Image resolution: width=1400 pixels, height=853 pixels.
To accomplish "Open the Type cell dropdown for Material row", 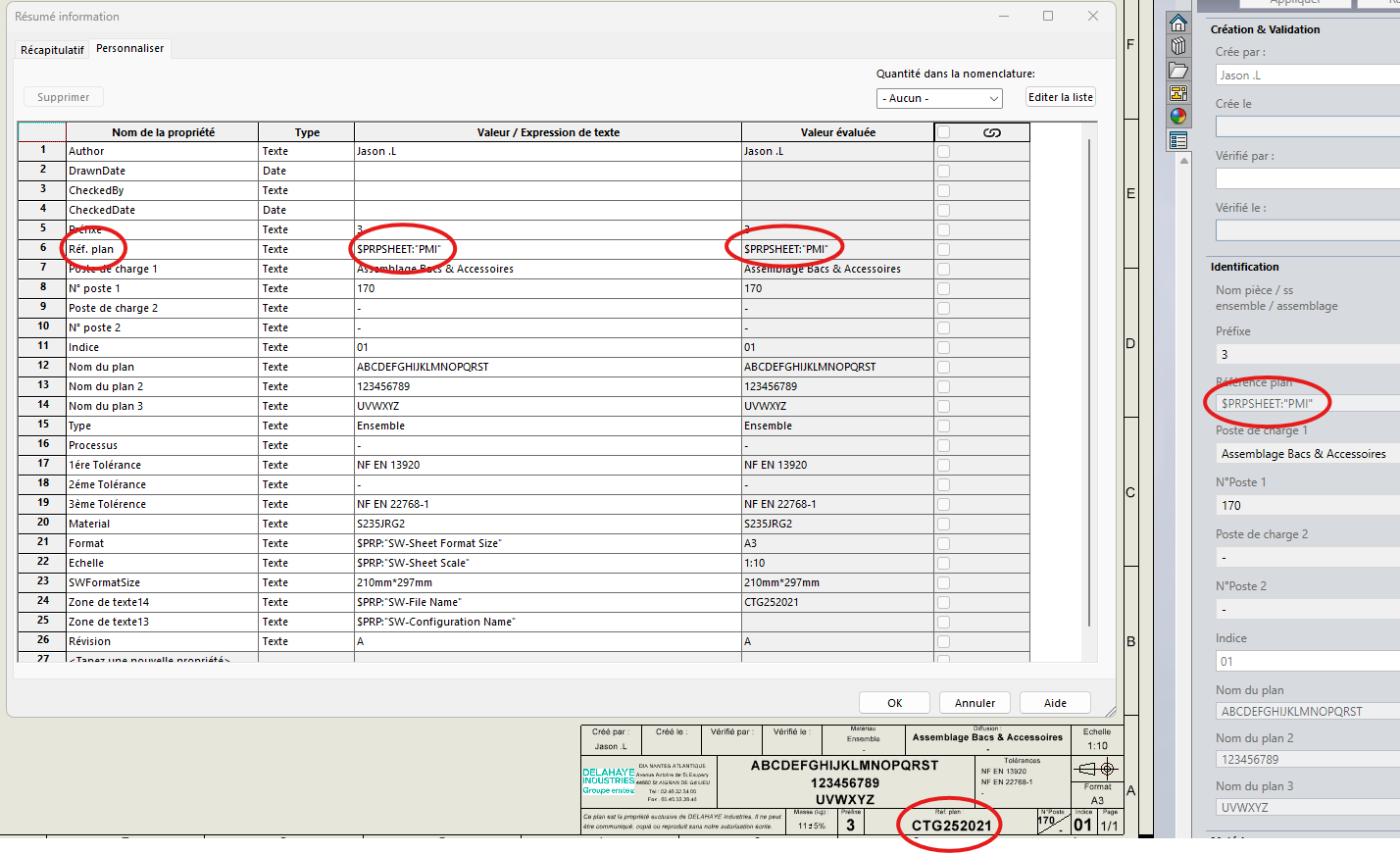I will (x=306, y=524).
